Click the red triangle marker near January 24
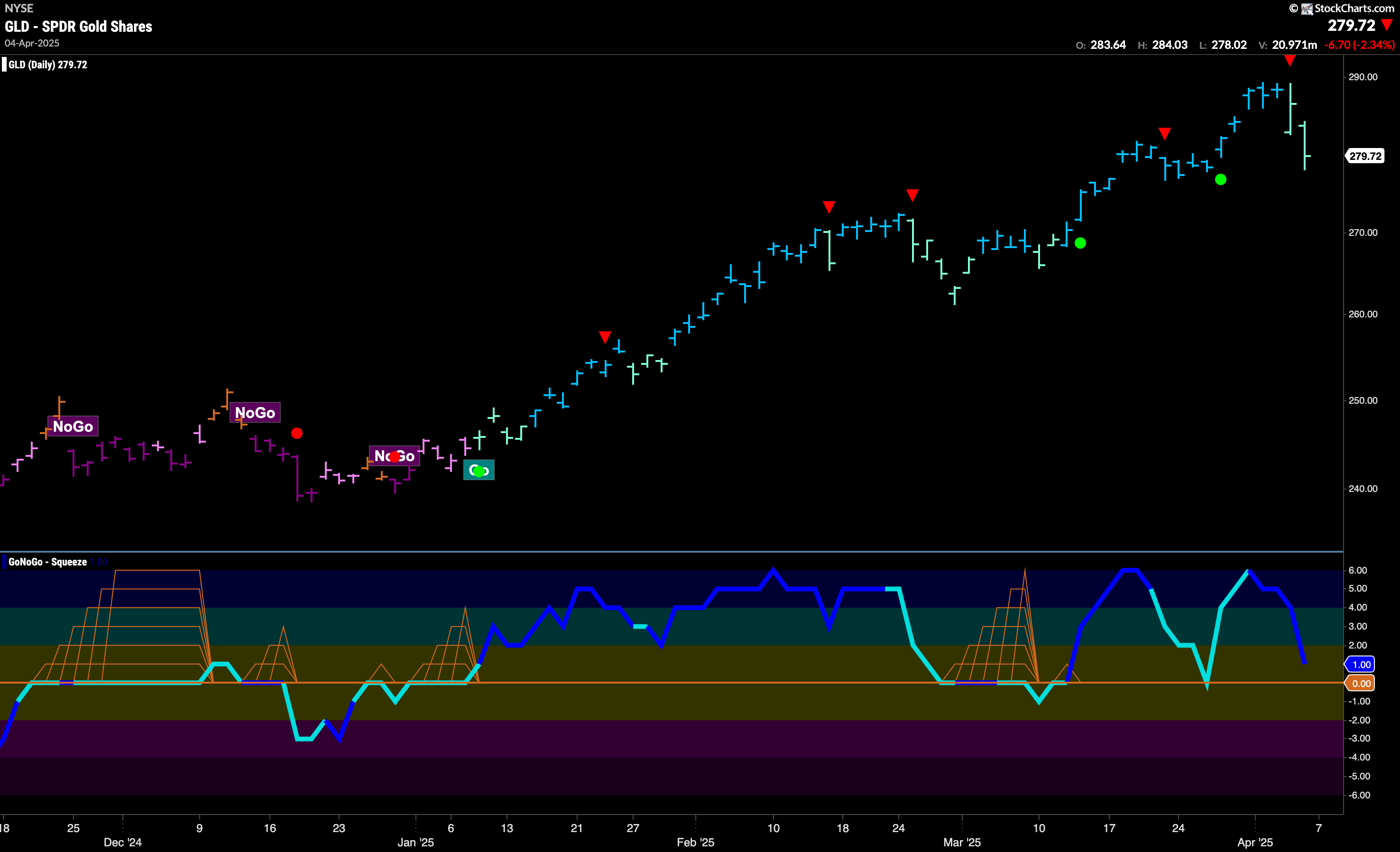The width and height of the screenshot is (1400, 852). point(605,338)
